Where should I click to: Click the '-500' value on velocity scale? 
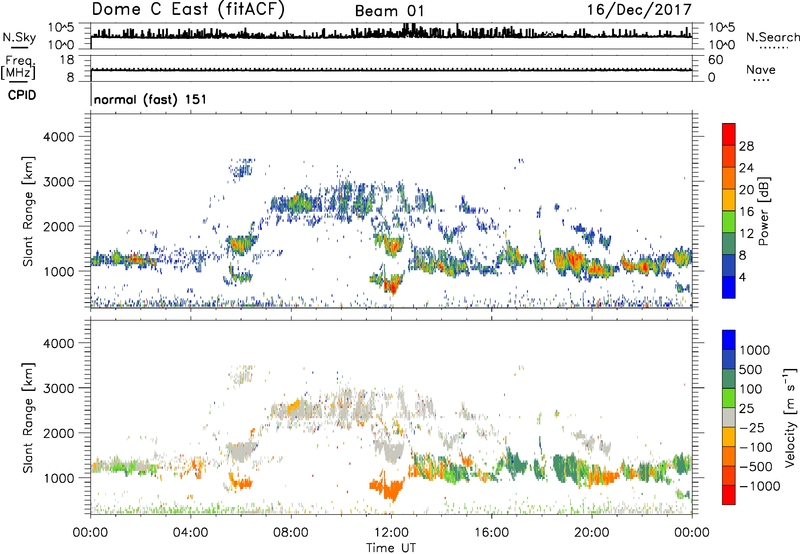point(756,466)
